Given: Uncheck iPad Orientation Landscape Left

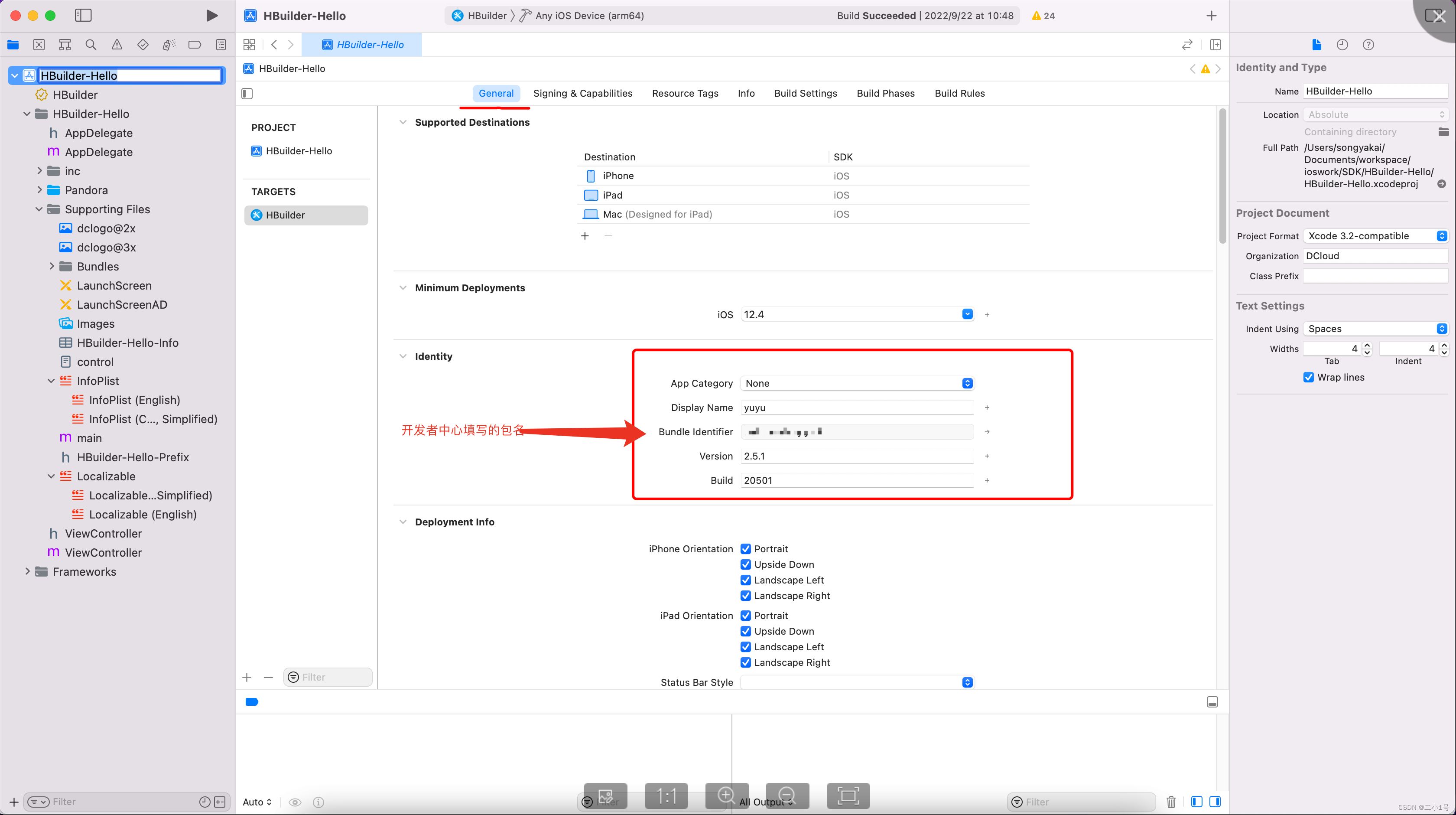Looking at the screenshot, I should tap(745, 647).
